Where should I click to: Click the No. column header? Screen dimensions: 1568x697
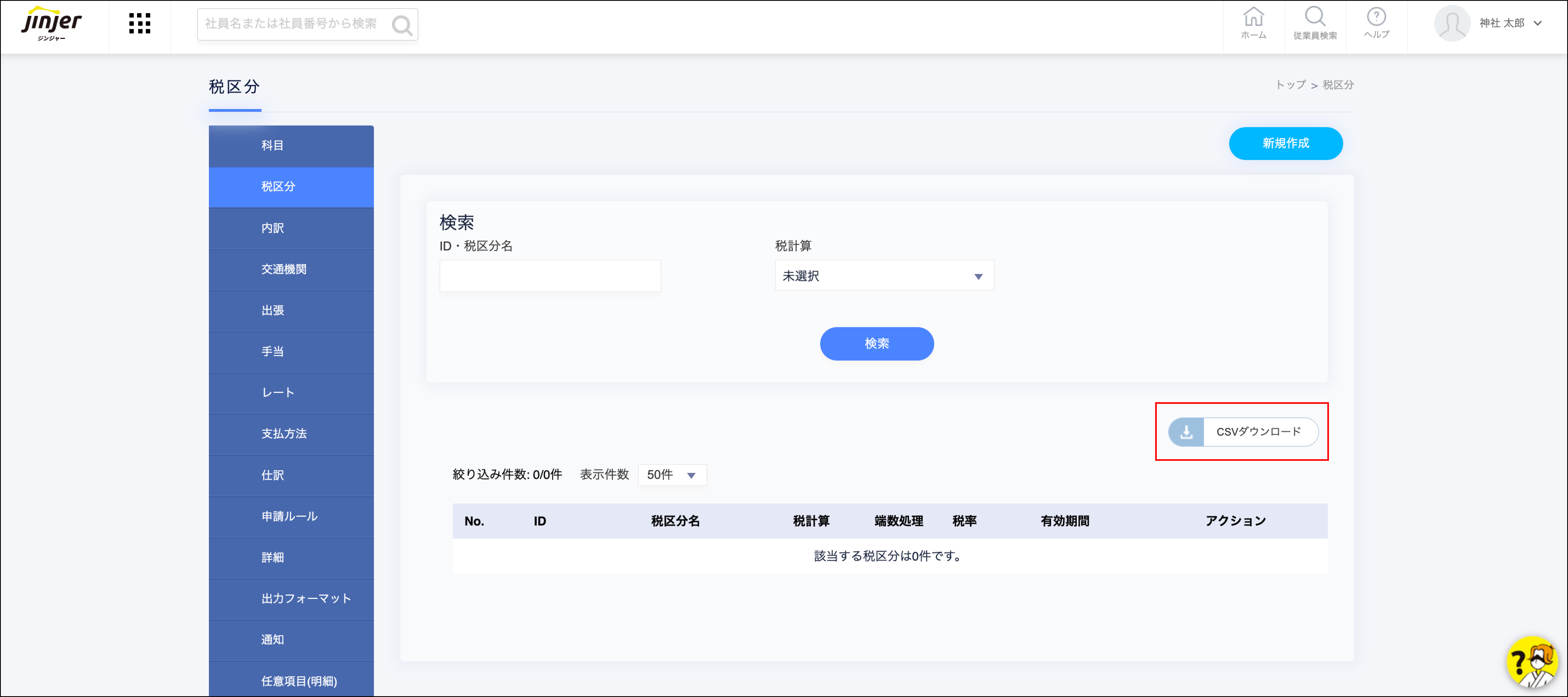pyautogui.click(x=474, y=521)
